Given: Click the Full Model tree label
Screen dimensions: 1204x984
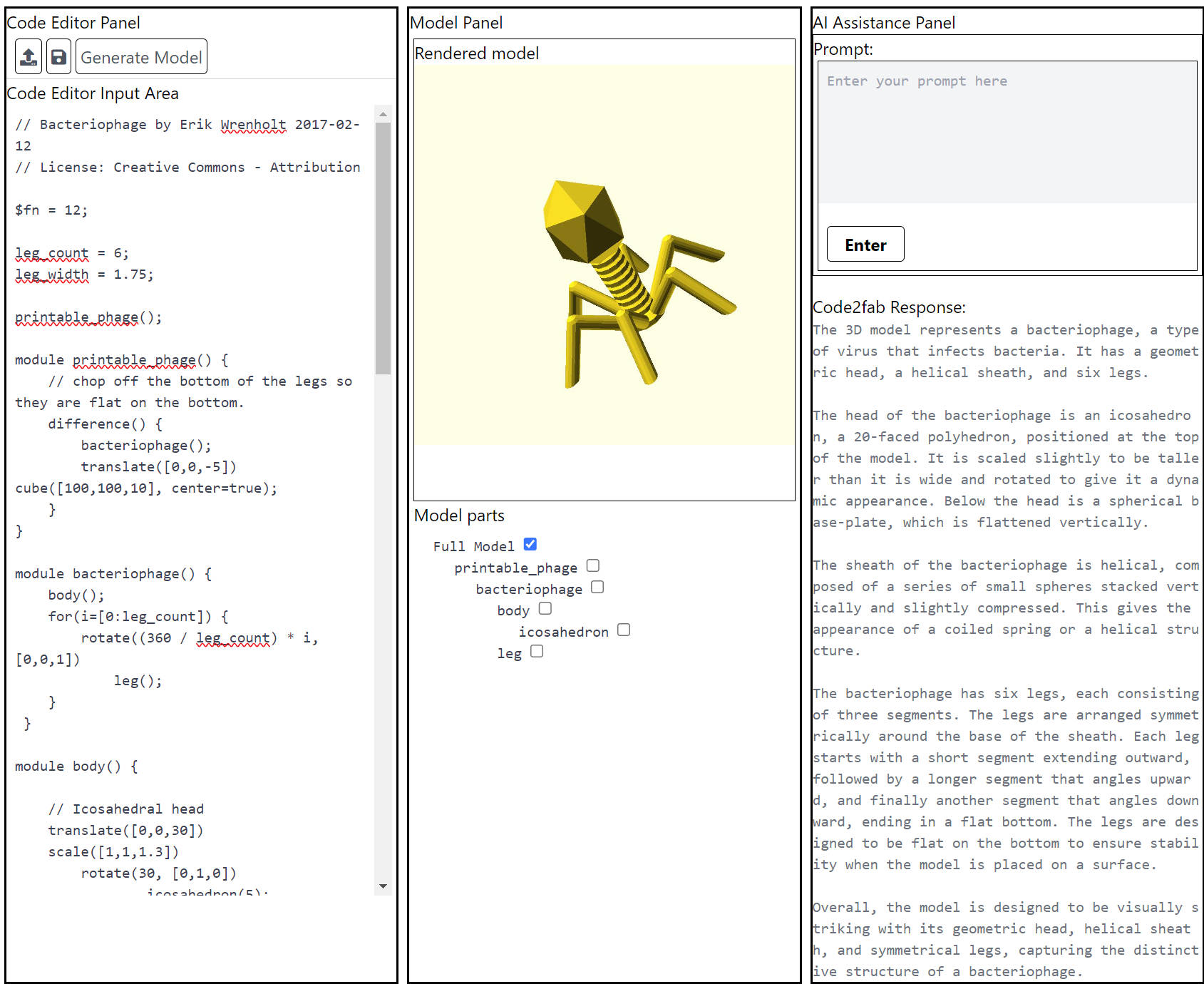Looking at the screenshot, I should (x=473, y=546).
